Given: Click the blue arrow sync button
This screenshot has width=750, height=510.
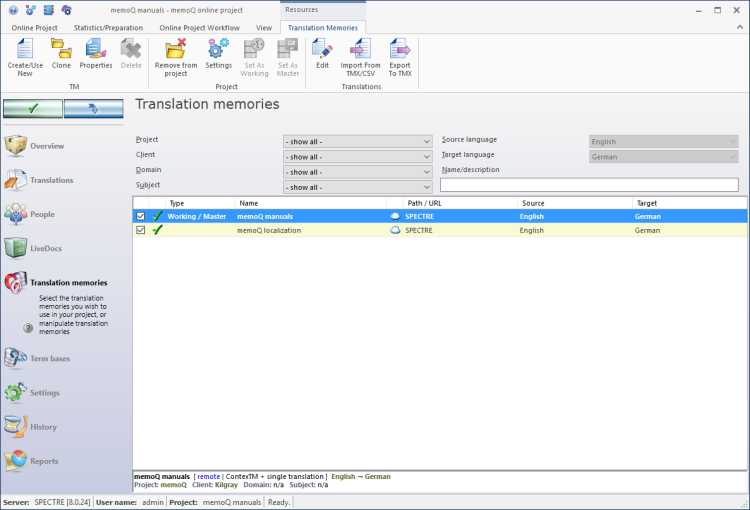Looking at the screenshot, I should click(93, 109).
